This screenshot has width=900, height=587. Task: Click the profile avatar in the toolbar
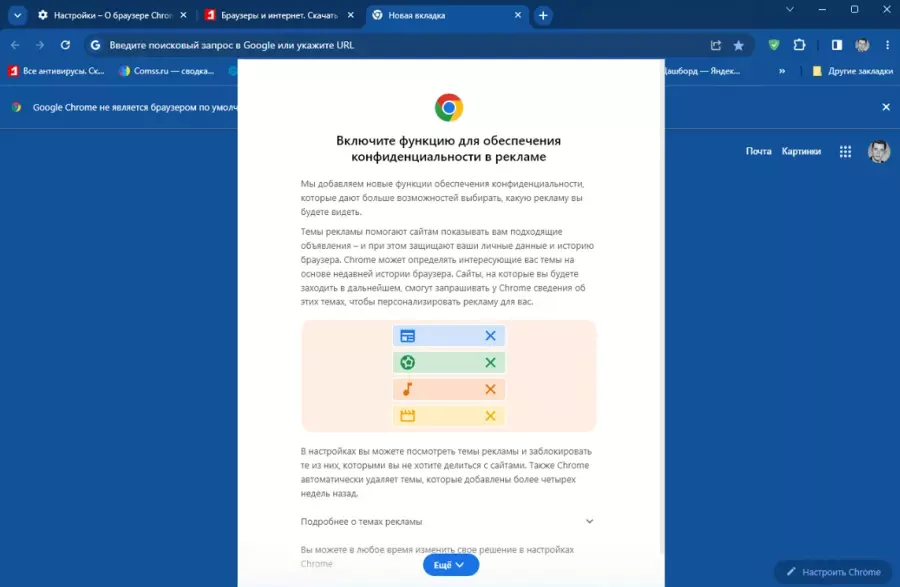pyautogui.click(x=862, y=45)
